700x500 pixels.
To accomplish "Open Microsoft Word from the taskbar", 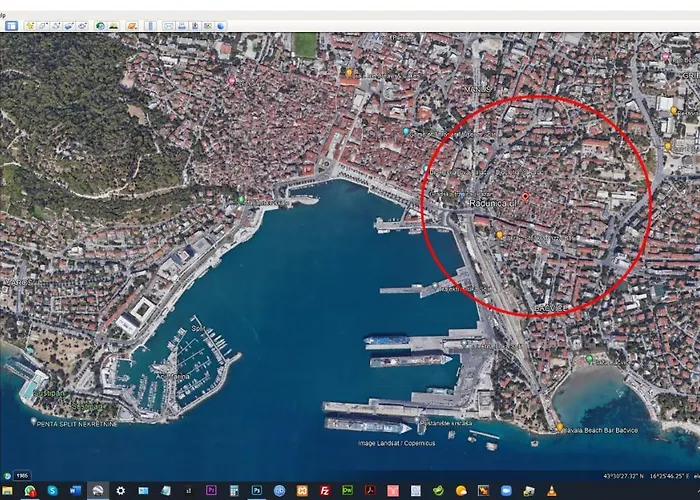I will point(76,491).
